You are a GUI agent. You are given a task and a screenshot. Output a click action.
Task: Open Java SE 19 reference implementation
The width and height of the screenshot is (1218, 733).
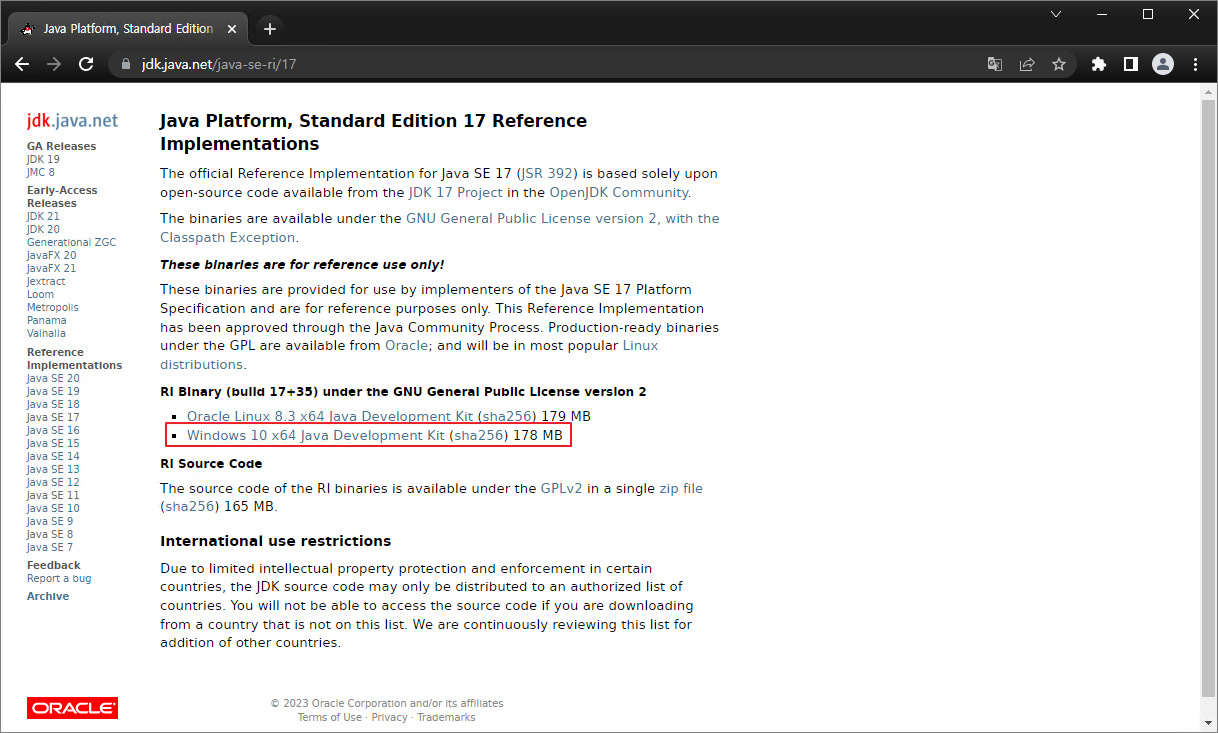point(53,391)
